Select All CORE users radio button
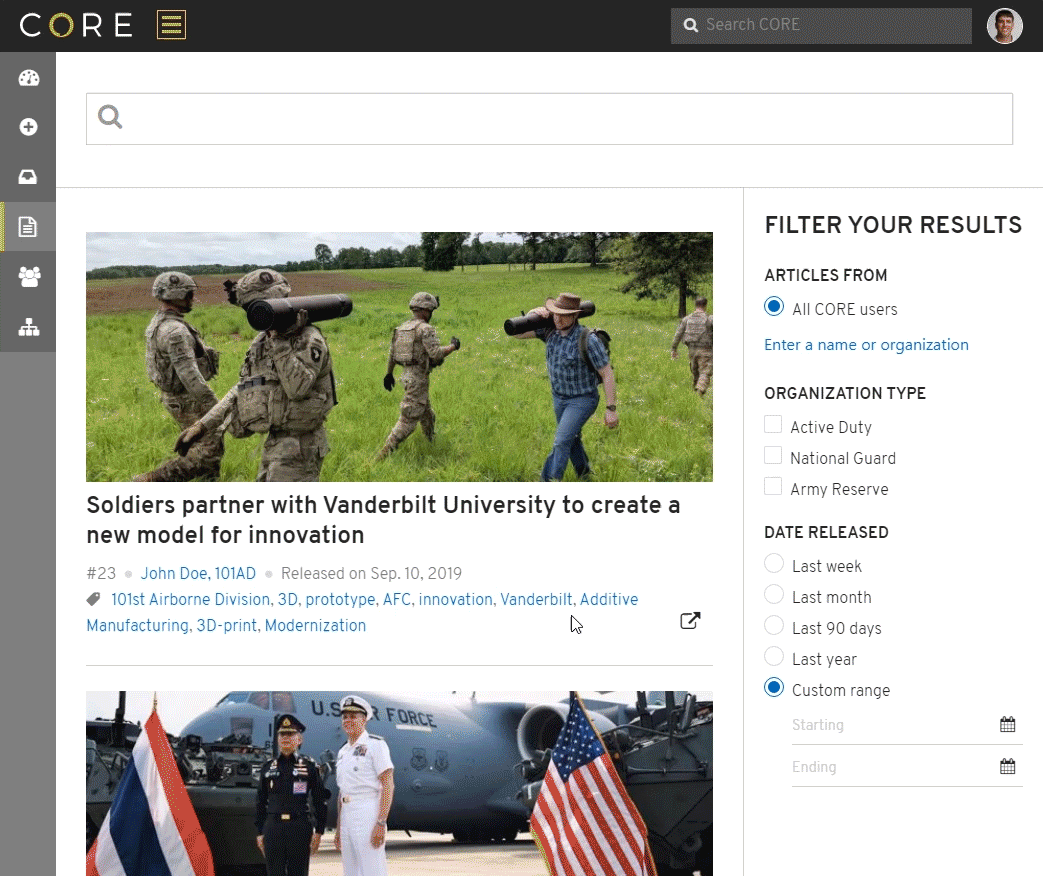Viewport: 1043px width, 876px height. tap(774, 307)
